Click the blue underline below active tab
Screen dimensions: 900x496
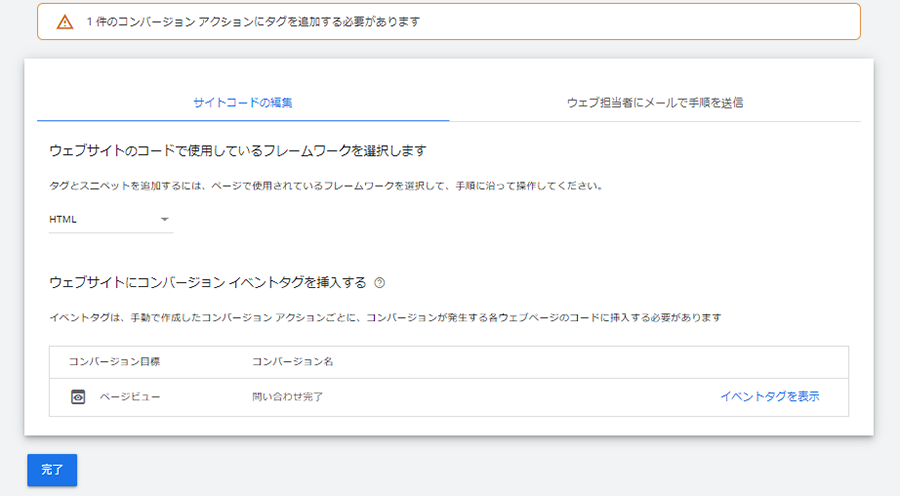coord(243,121)
